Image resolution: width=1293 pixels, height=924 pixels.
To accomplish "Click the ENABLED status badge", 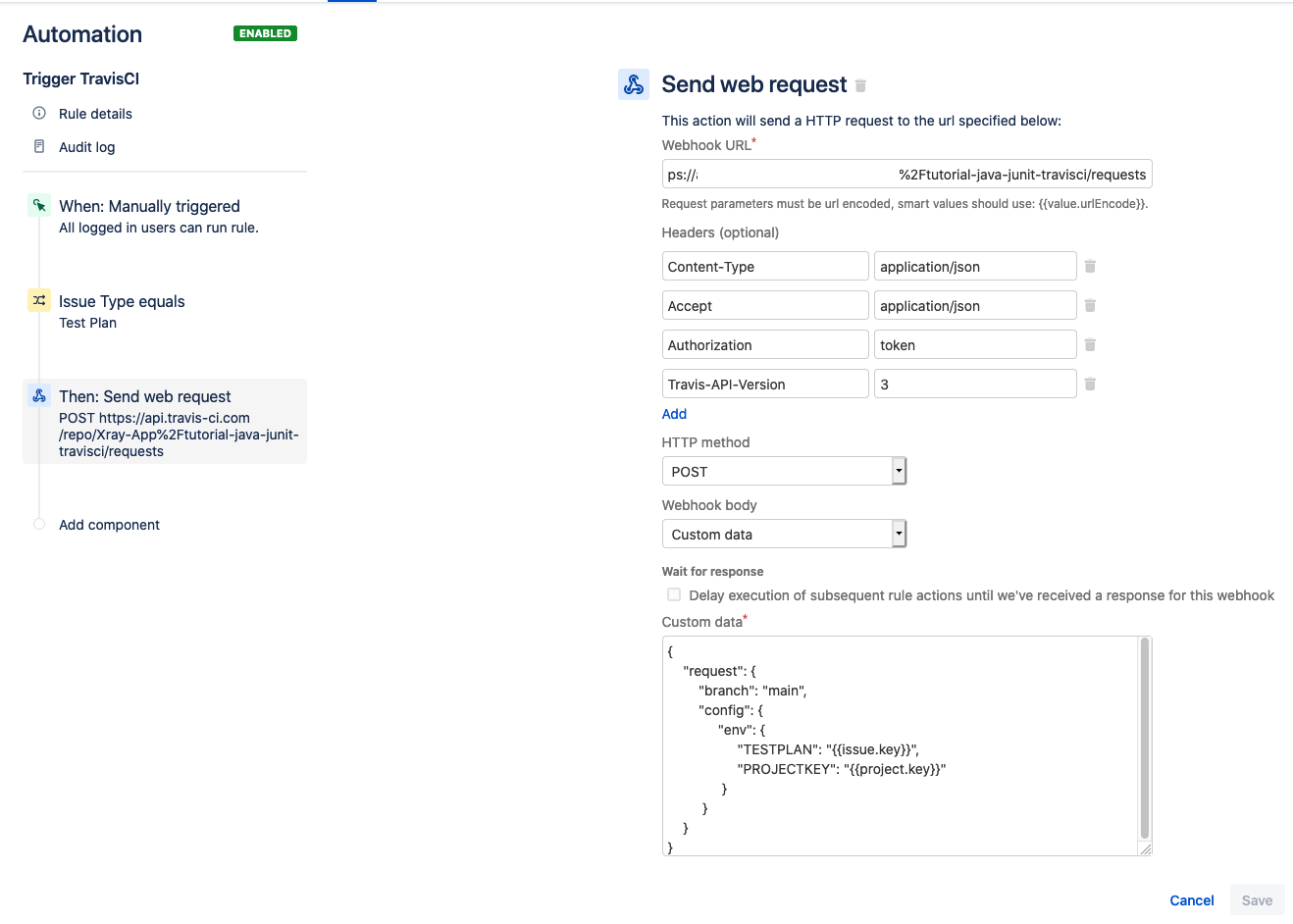I will coord(265,33).
